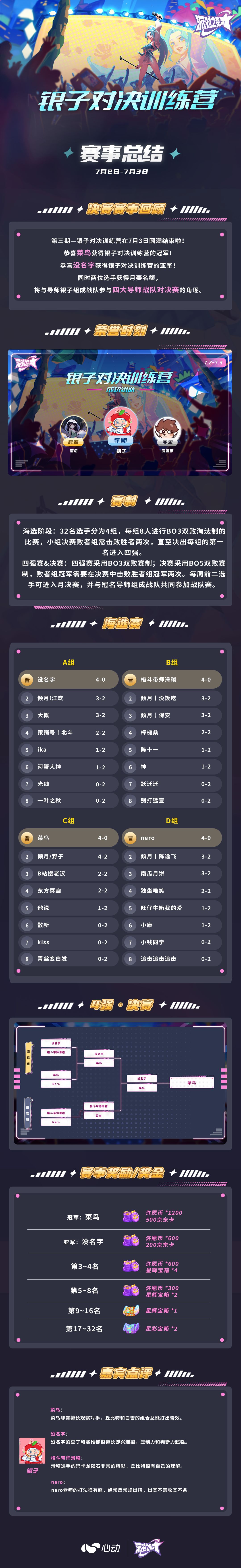Click the 决赛赛事回顾 section heading
The height and width of the screenshot is (1568, 241).
click(126, 209)
